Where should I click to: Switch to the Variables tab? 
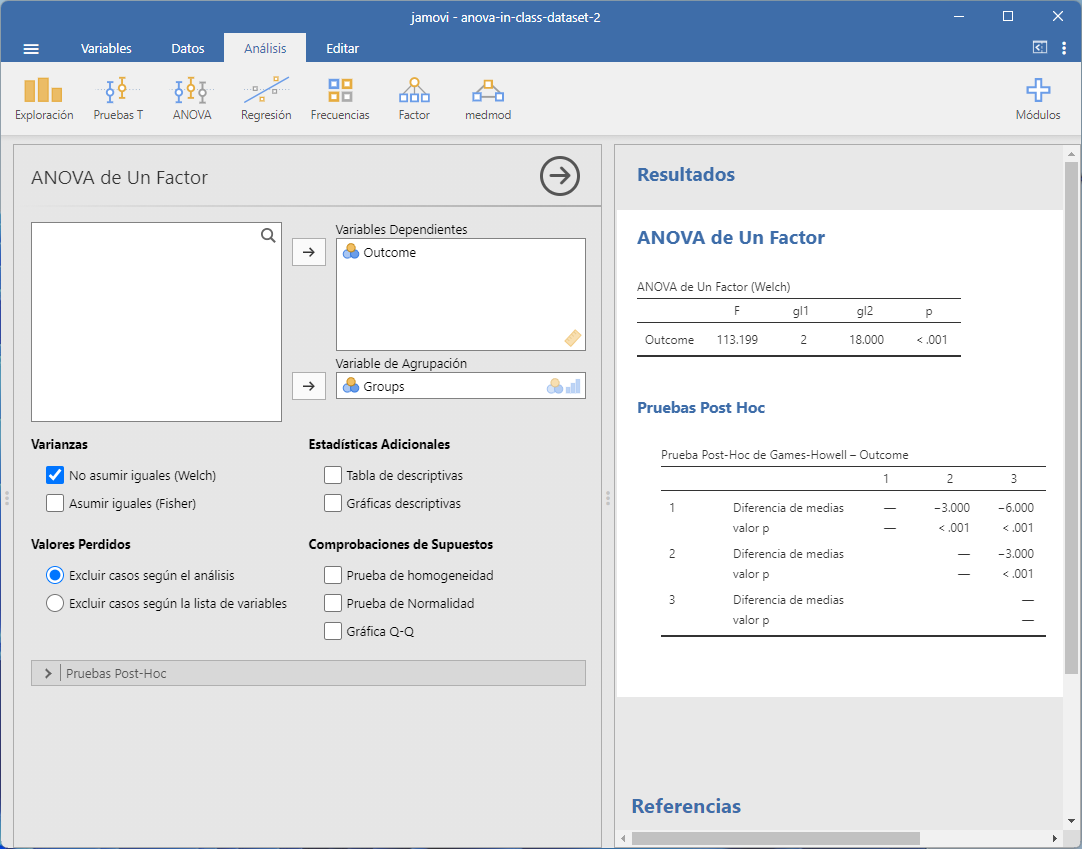click(x=106, y=48)
